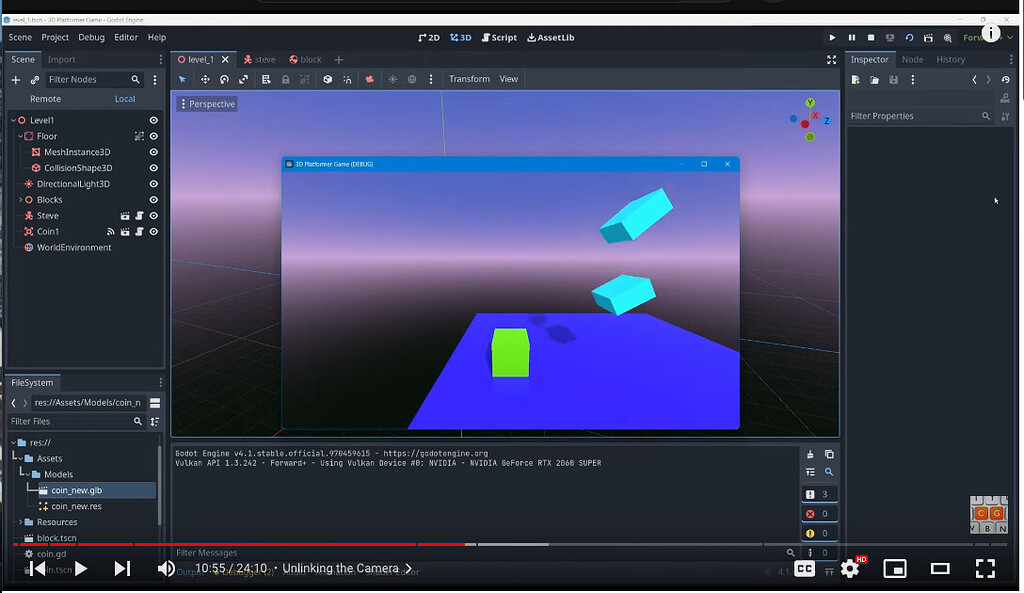The width and height of the screenshot is (1024, 593).
Task: Hide the Floor node
Action: pyautogui.click(x=153, y=136)
